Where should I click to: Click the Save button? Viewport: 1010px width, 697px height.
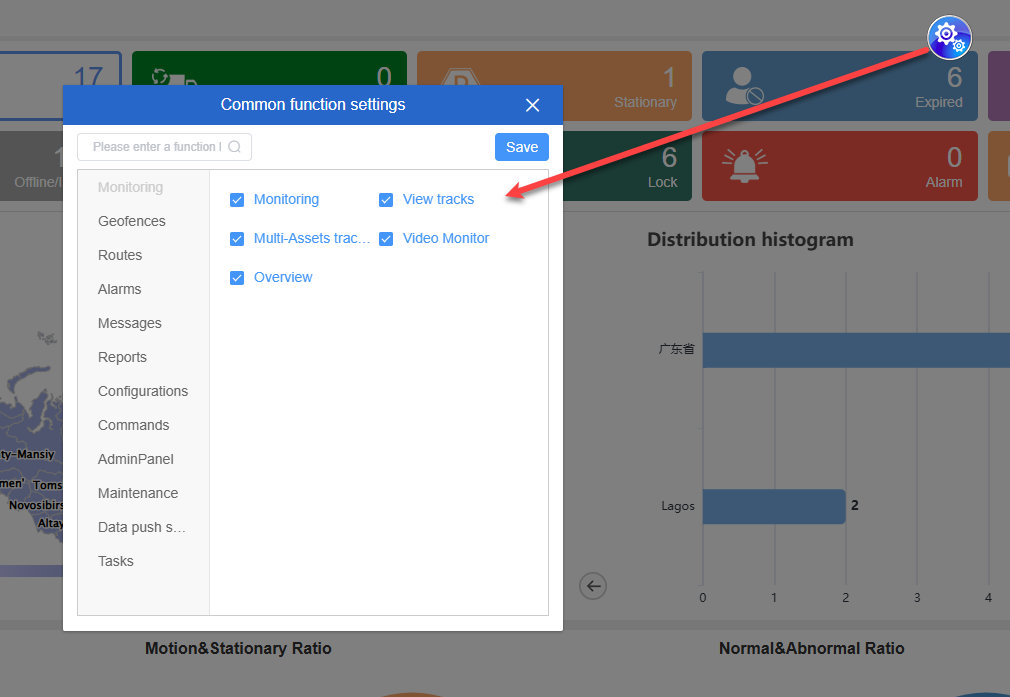522,147
